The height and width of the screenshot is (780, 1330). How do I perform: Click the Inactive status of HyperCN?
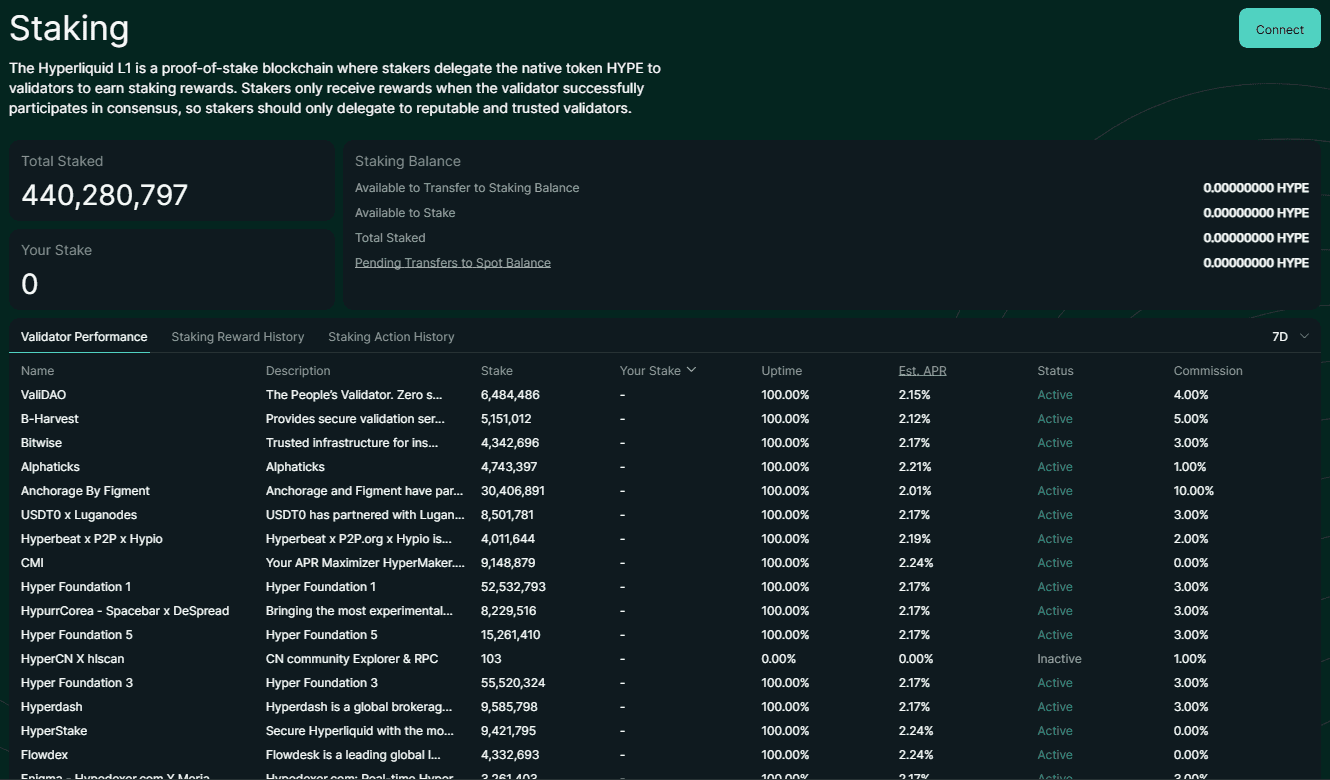(x=1059, y=659)
